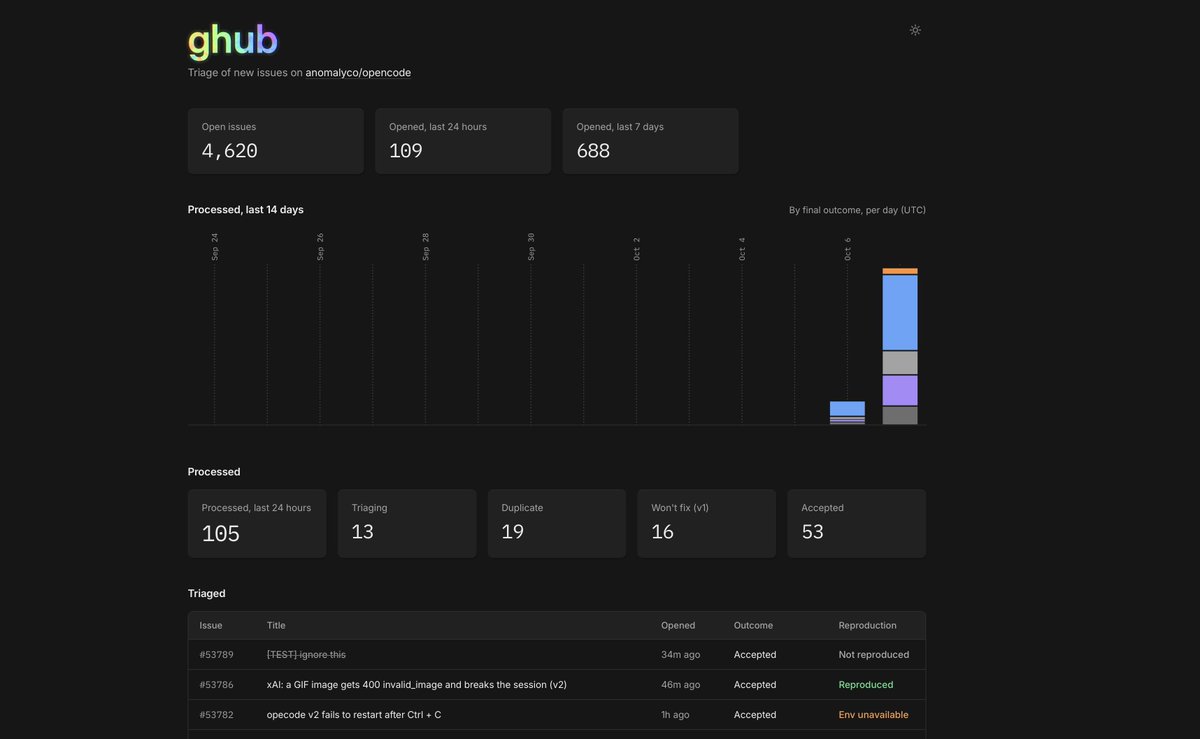Click the ghub rainbow logo

[x=233, y=40]
